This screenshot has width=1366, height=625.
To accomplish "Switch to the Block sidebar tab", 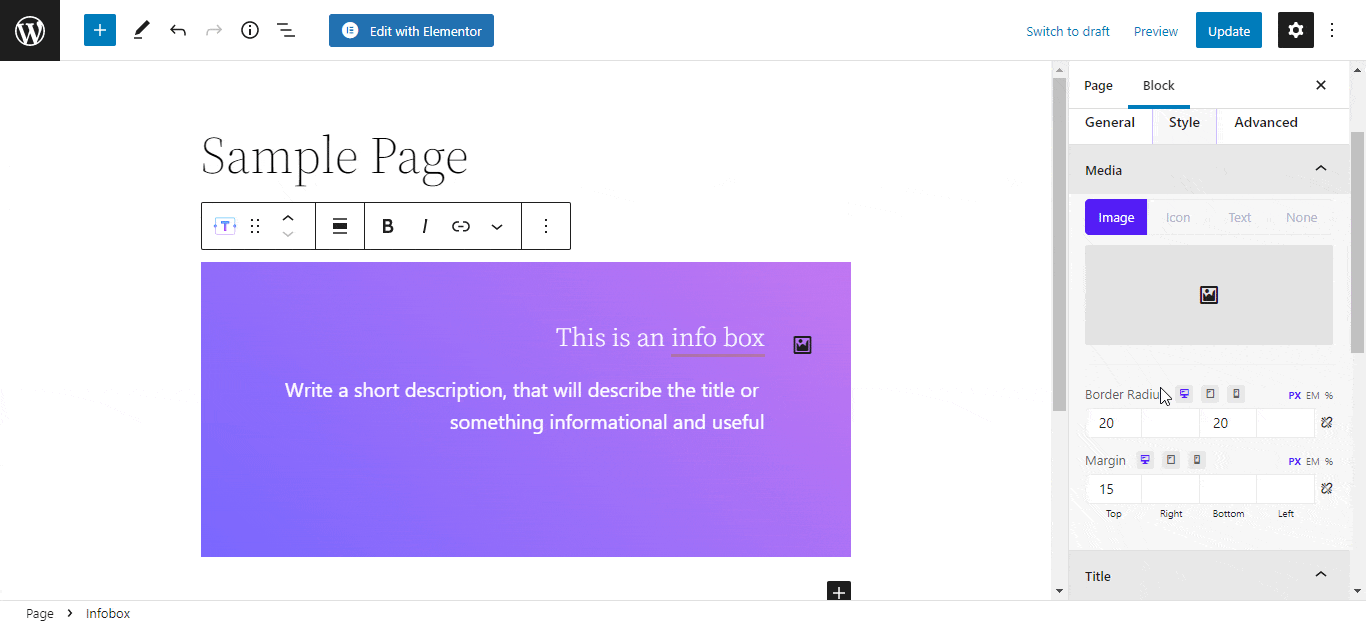I will [x=1159, y=85].
